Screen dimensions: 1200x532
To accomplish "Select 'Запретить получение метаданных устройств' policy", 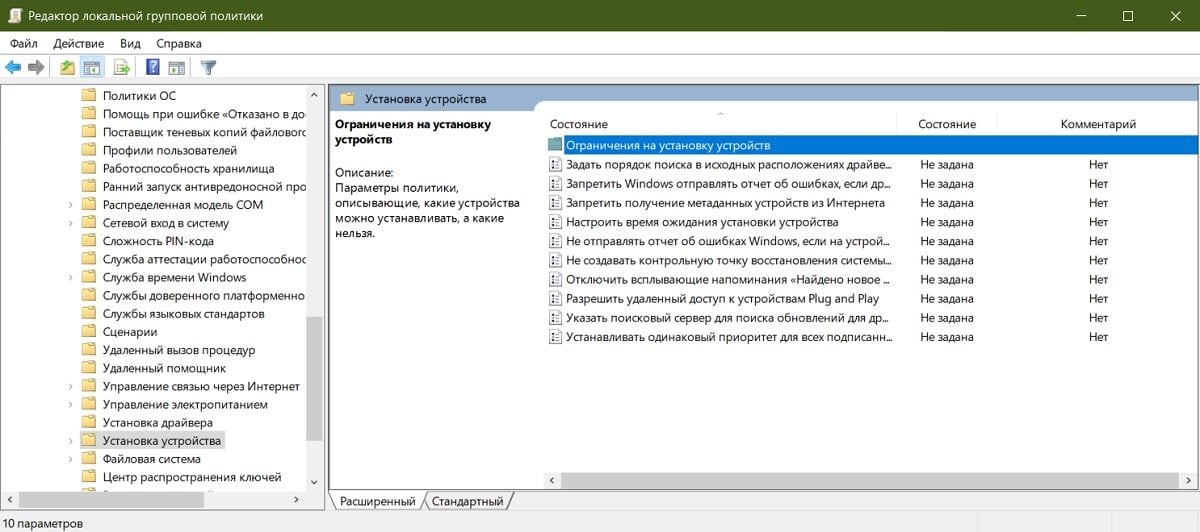I will click(725, 203).
